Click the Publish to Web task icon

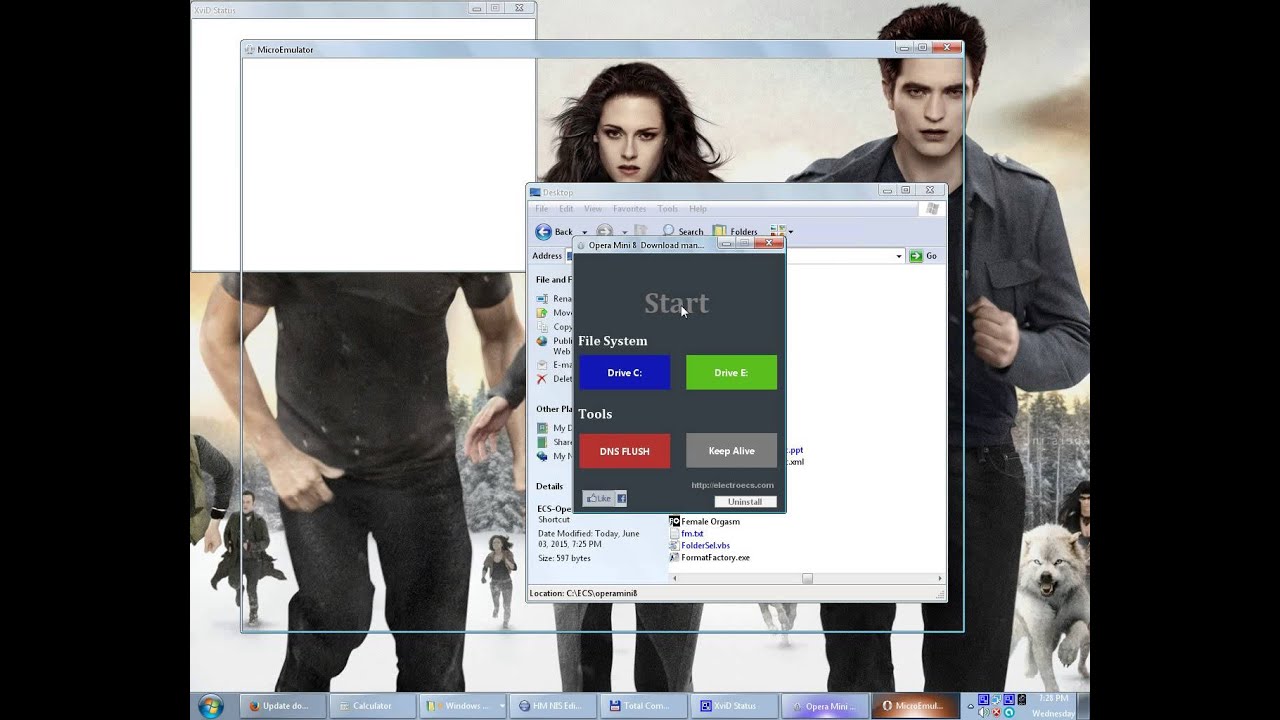click(x=542, y=341)
